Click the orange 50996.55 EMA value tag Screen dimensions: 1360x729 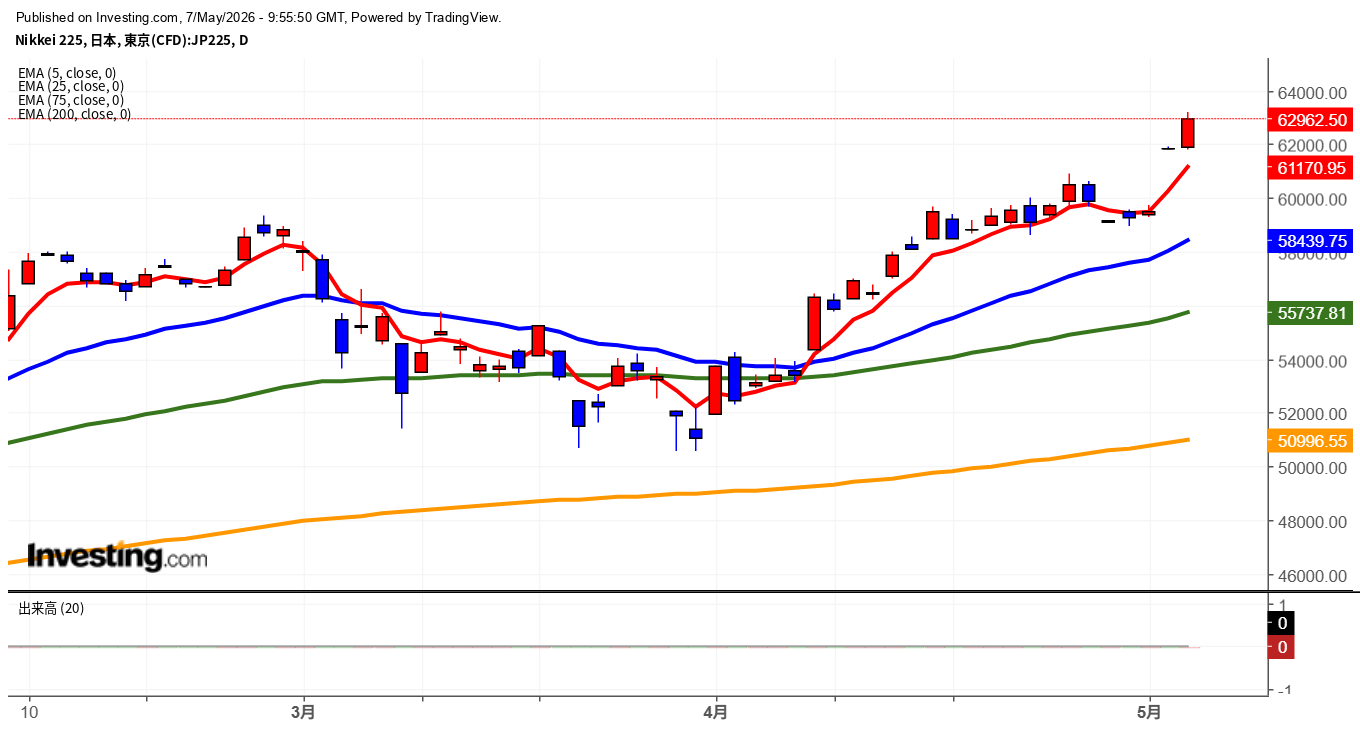point(1311,441)
